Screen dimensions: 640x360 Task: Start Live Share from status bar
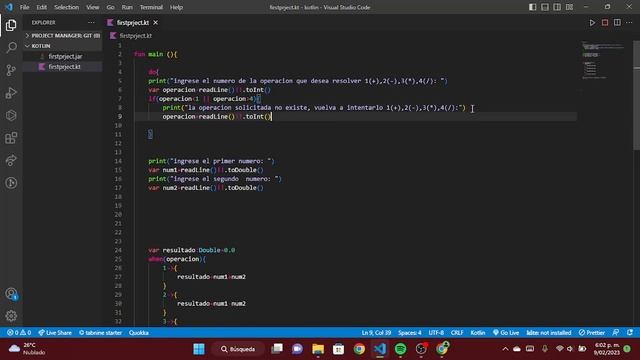pos(55,333)
